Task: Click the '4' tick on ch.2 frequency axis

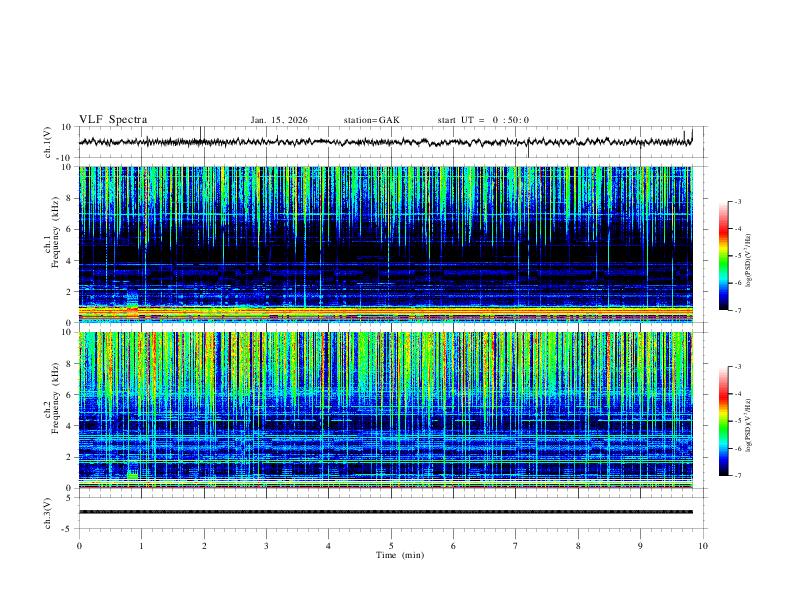Action: [x=69, y=426]
